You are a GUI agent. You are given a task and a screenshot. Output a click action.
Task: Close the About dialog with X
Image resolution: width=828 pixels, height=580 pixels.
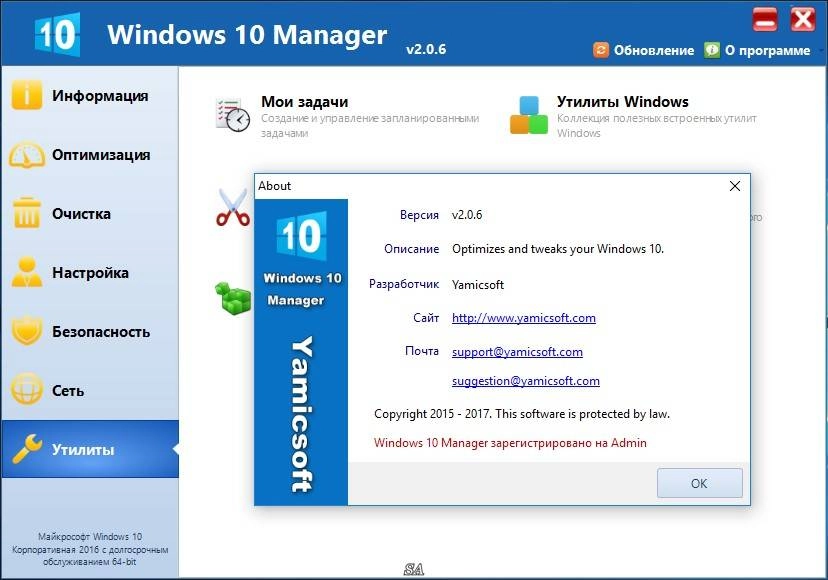click(735, 186)
